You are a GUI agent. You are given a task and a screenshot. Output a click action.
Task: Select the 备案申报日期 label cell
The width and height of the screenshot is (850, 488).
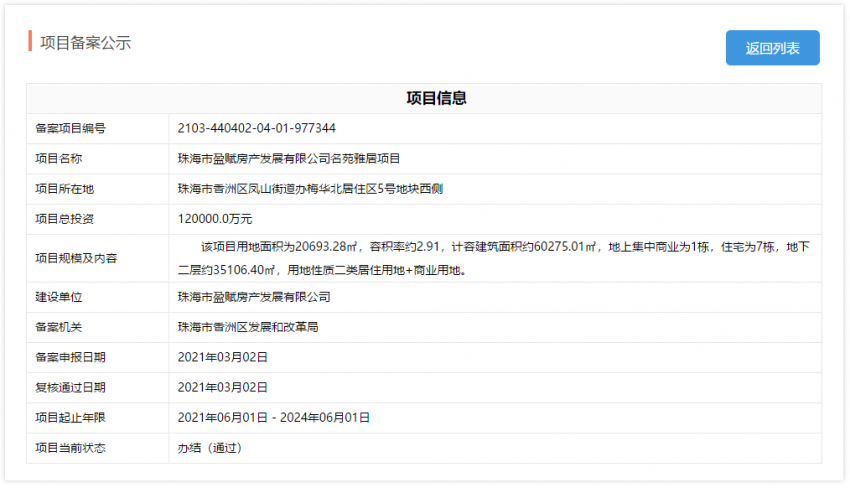pyautogui.click(x=98, y=357)
